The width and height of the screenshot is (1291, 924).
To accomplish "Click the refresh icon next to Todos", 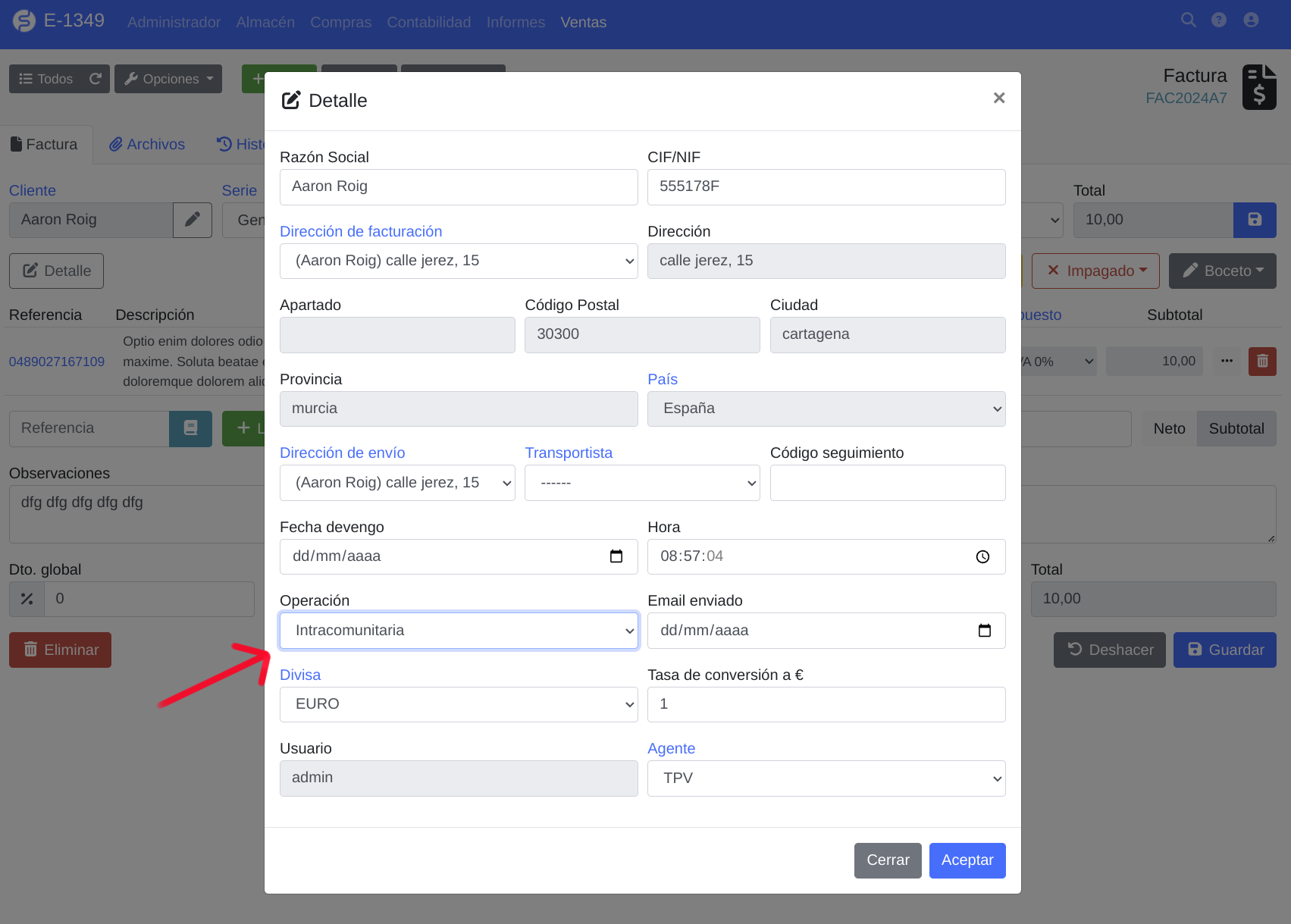I will pyautogui.click(x=96, y=79).
